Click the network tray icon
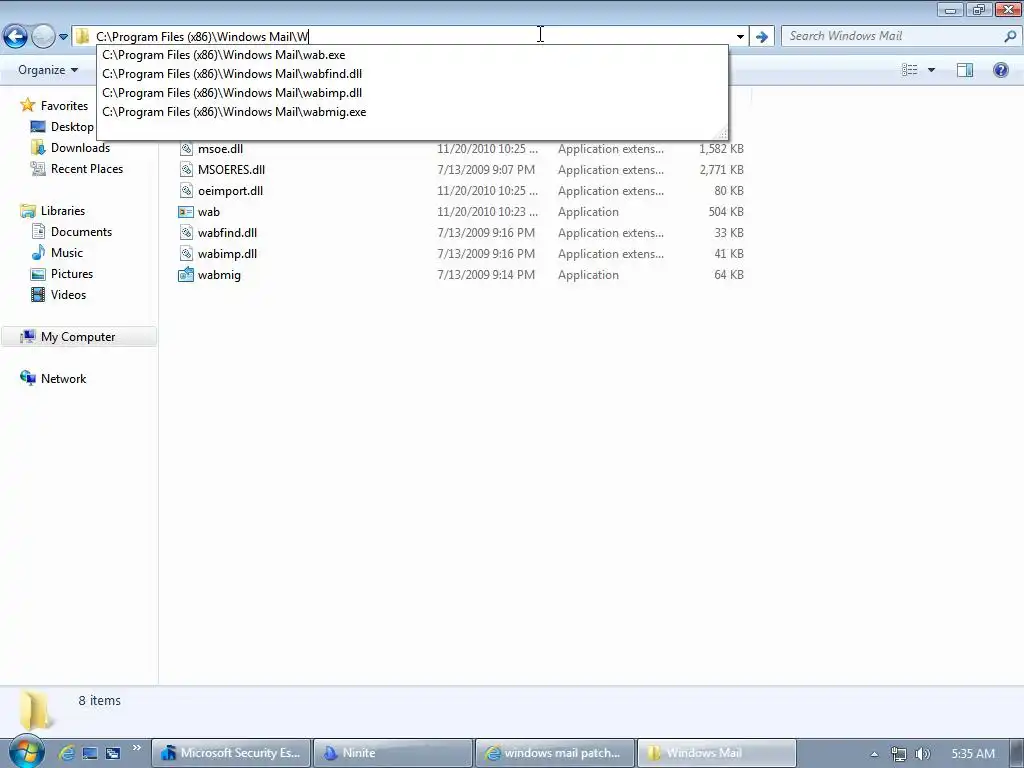This screenshot has height=768, width=1024. click(899, 754)
